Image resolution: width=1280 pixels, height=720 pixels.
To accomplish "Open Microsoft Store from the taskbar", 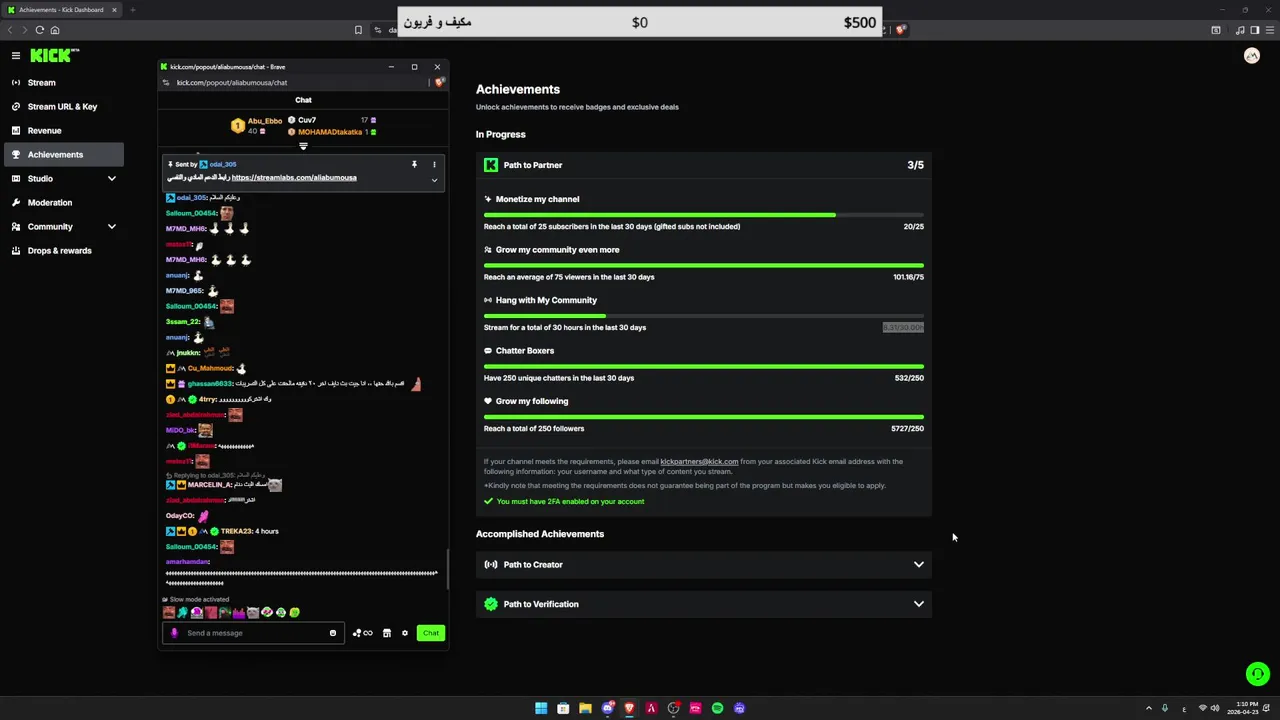I will [x=563, y=708].
